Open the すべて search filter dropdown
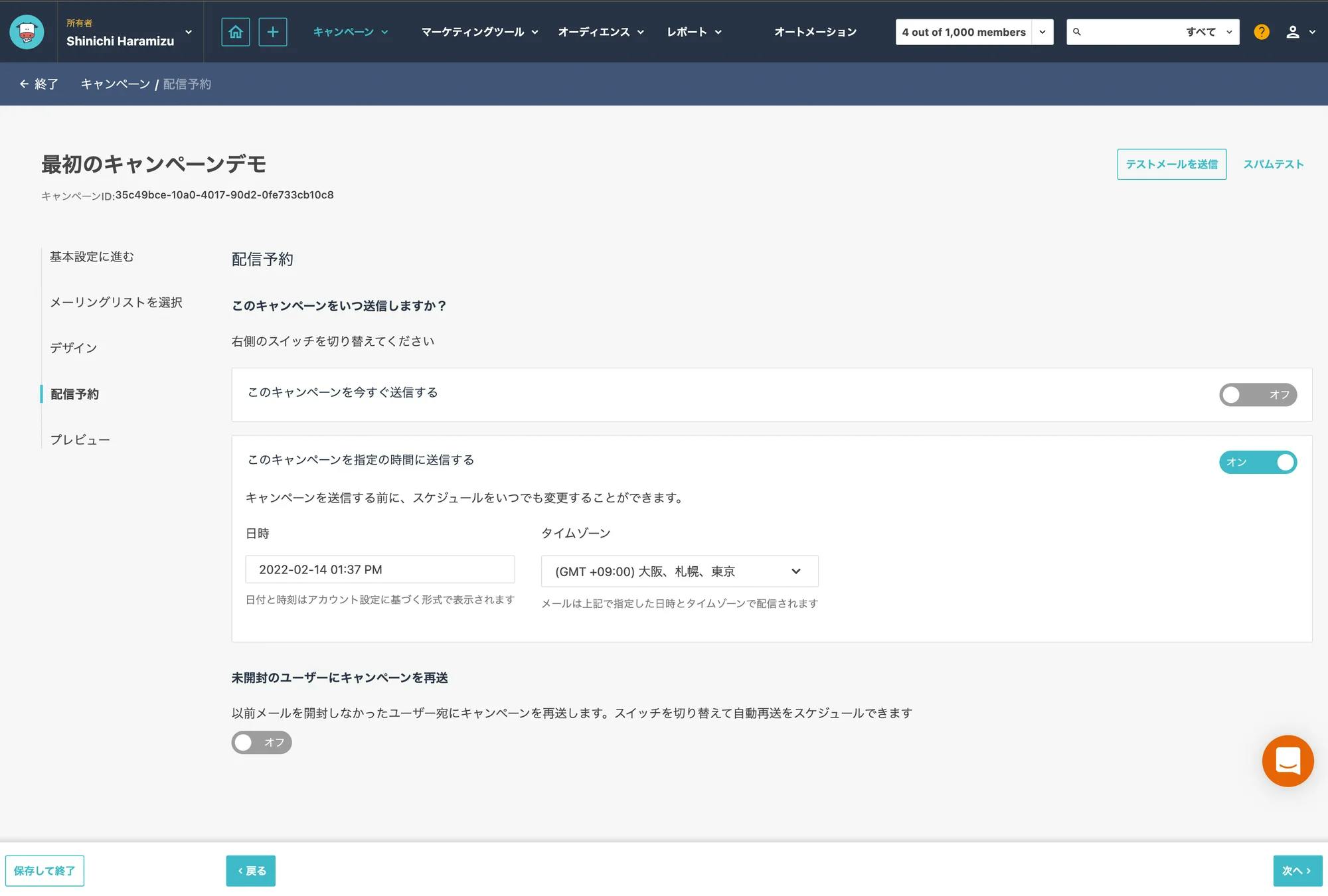Screen dimensions: 1328x896 point(1209,32)
